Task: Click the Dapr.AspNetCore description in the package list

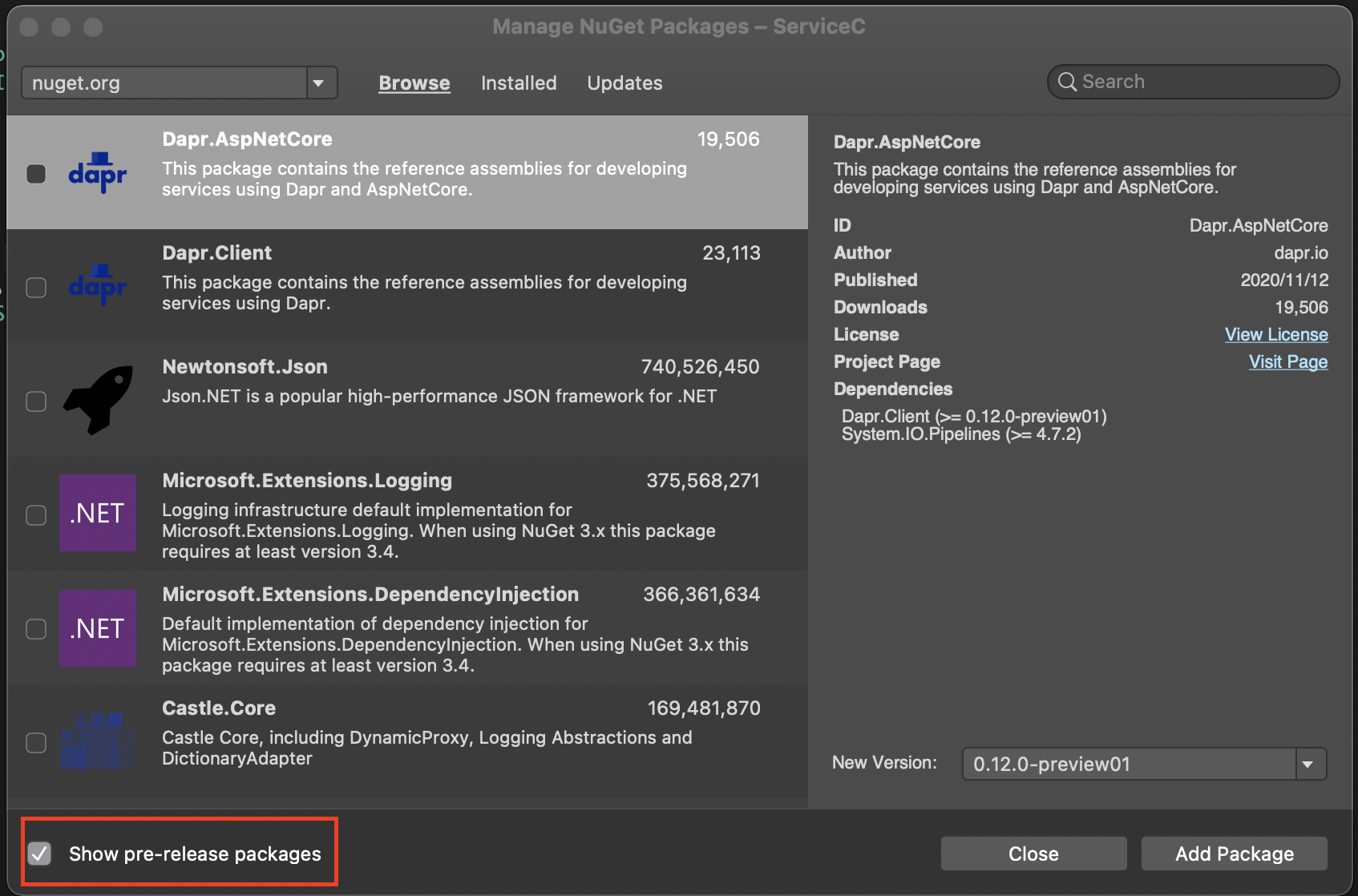Action: 424,179
